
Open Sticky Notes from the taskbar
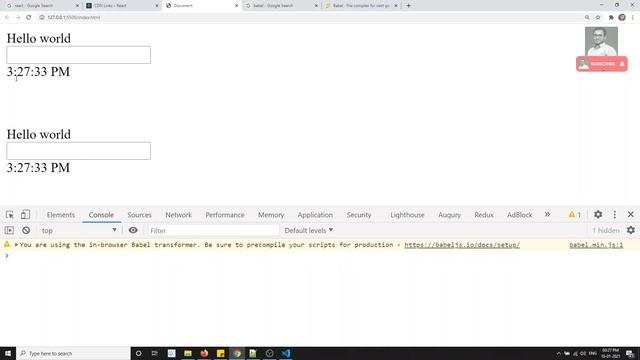point(220,353)
